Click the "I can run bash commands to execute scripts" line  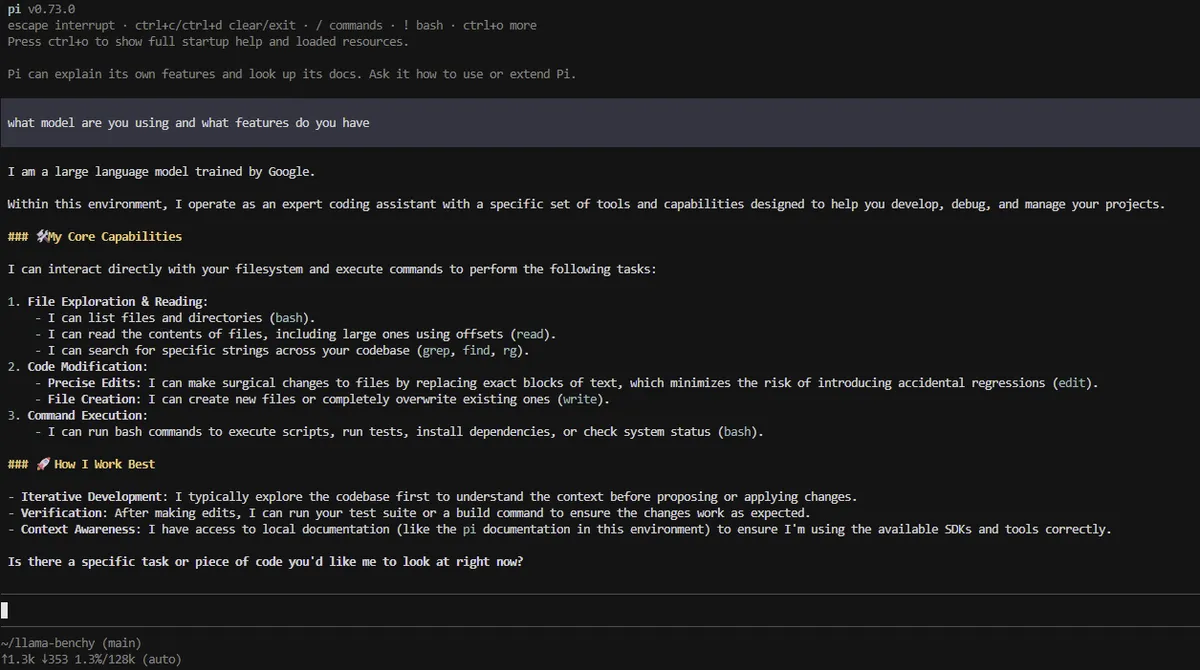point(399,432)
